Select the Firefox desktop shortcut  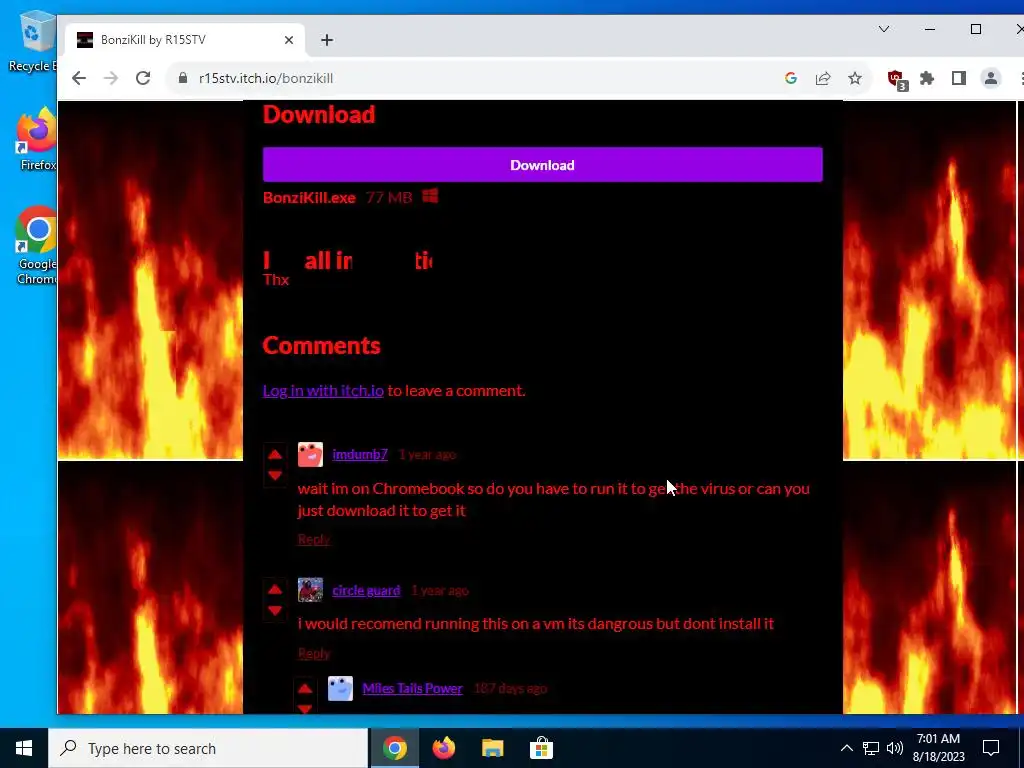[x=37, y=139]
